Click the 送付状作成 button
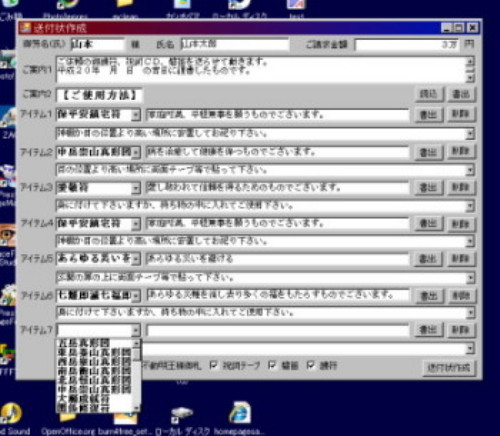The width and height of the screenshot is (500, 436). point(449,368)
